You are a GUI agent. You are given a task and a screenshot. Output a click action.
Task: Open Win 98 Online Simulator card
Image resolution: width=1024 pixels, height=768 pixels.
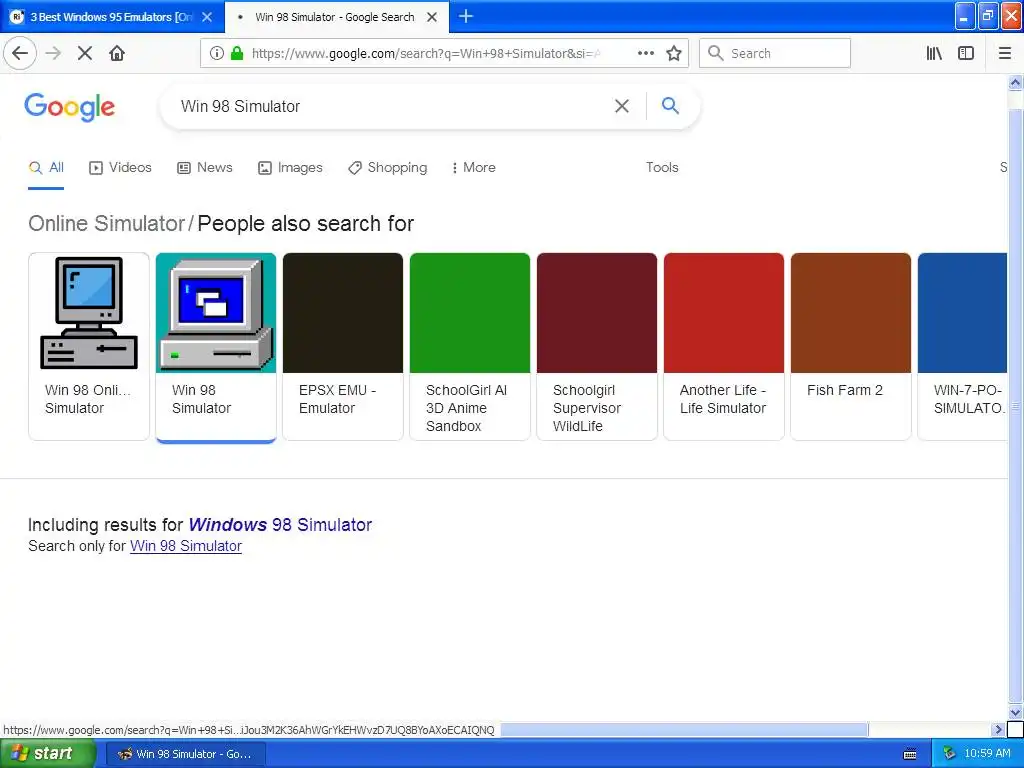(x=89, y=346)
